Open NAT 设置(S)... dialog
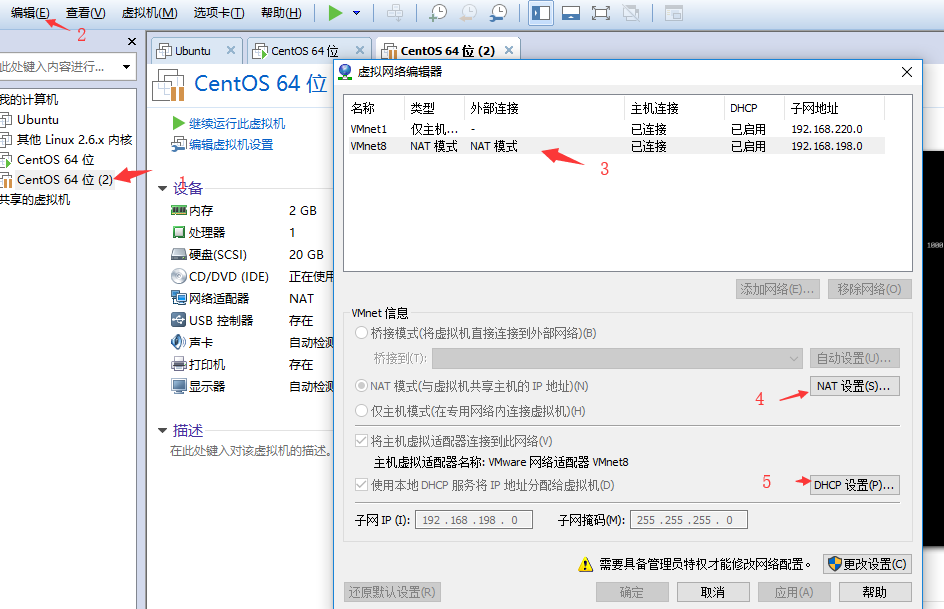This screenshot has height=609, width=944. [x=854, y=386]
